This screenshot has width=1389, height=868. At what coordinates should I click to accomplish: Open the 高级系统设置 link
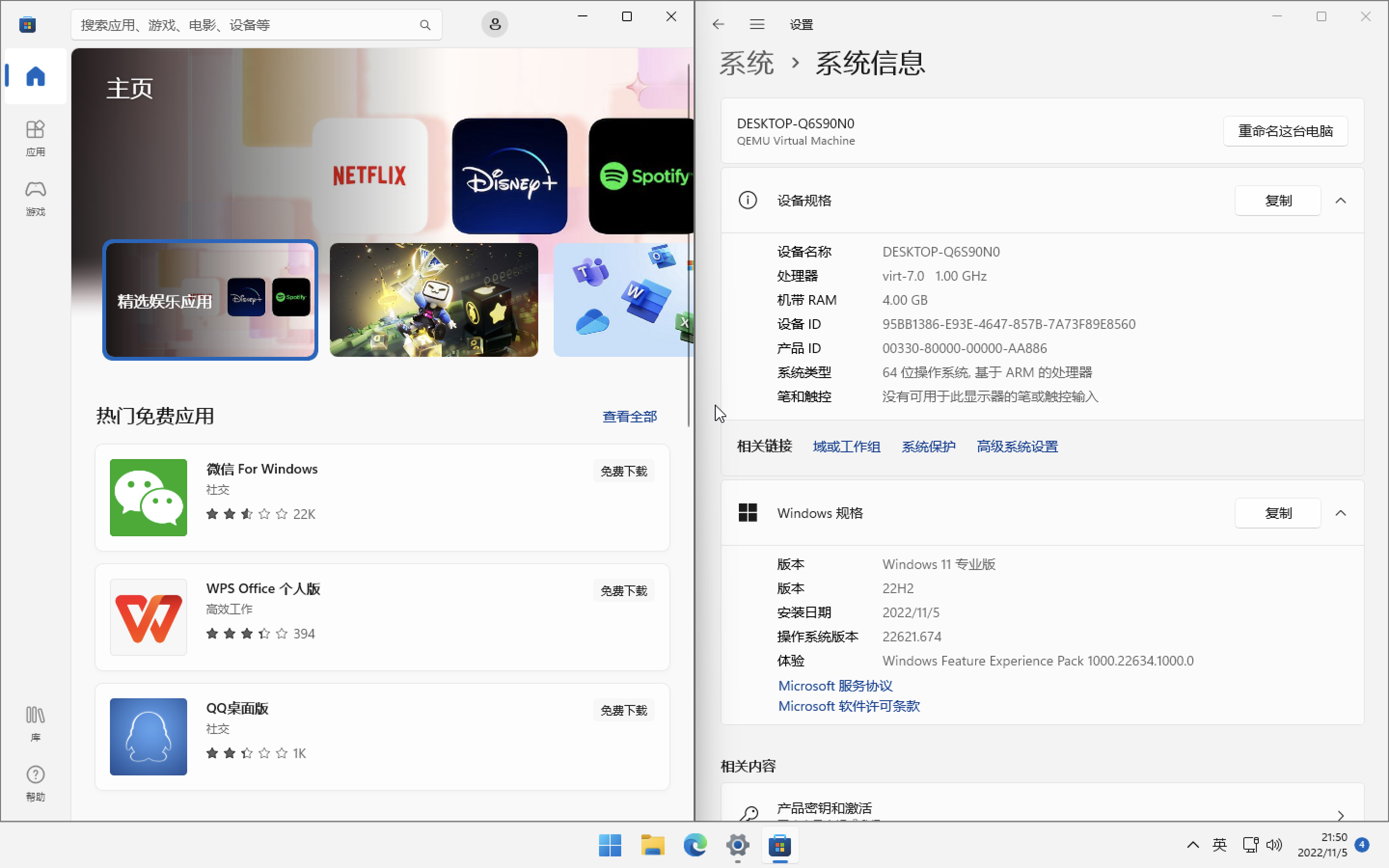point(1017,446)
